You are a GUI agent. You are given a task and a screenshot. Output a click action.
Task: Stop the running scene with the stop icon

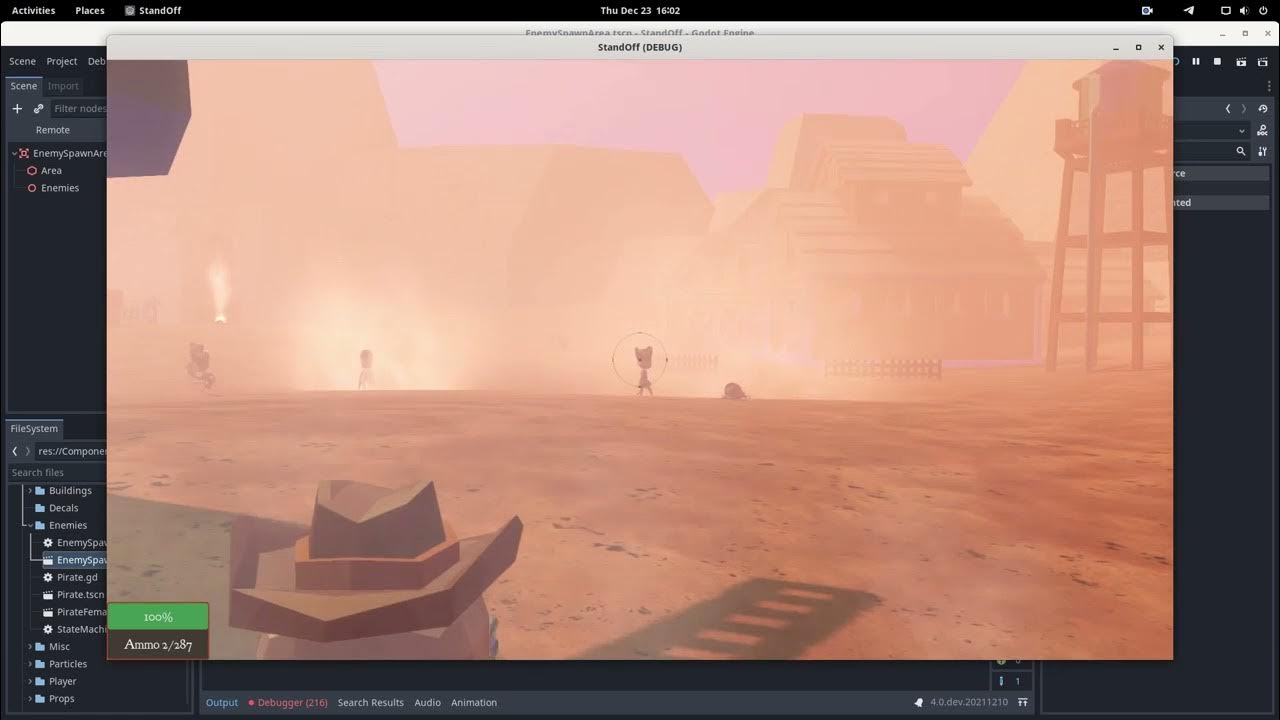click(1217, 61)
